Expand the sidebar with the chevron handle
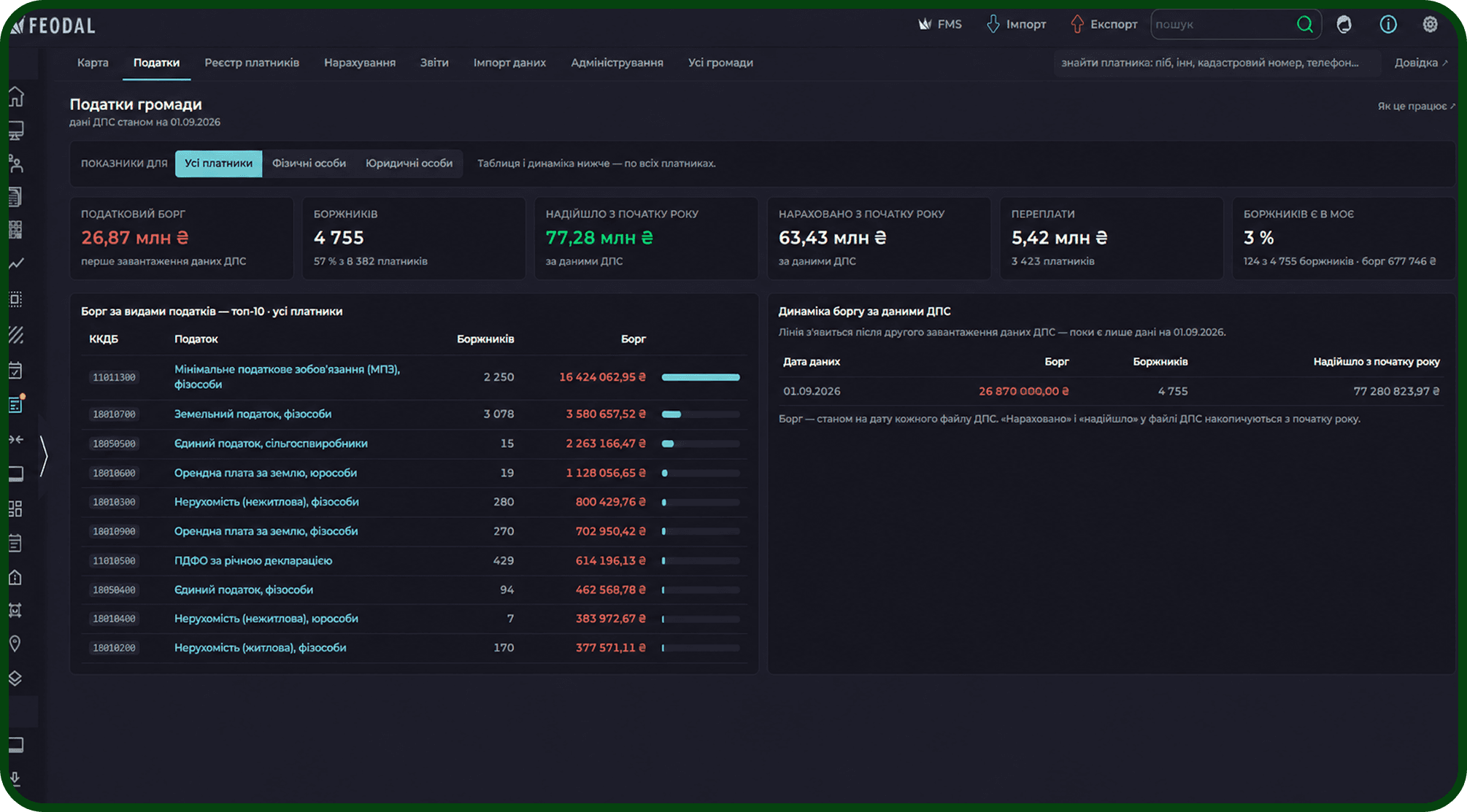1467x812 pixels. [x=44, y=457]
